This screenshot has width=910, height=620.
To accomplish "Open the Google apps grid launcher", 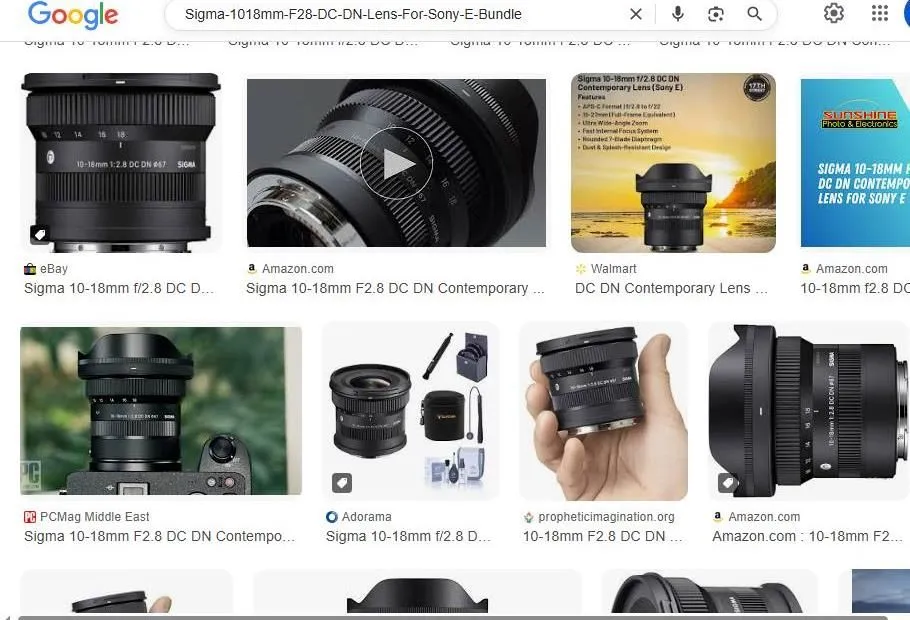I will 879,14.
